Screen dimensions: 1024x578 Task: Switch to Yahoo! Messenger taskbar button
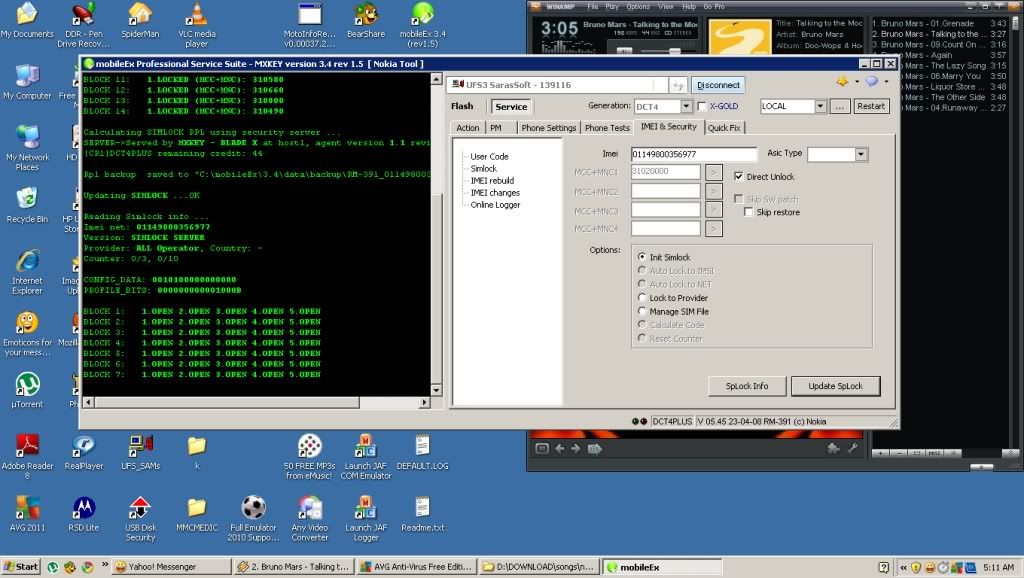coord(172,567)
